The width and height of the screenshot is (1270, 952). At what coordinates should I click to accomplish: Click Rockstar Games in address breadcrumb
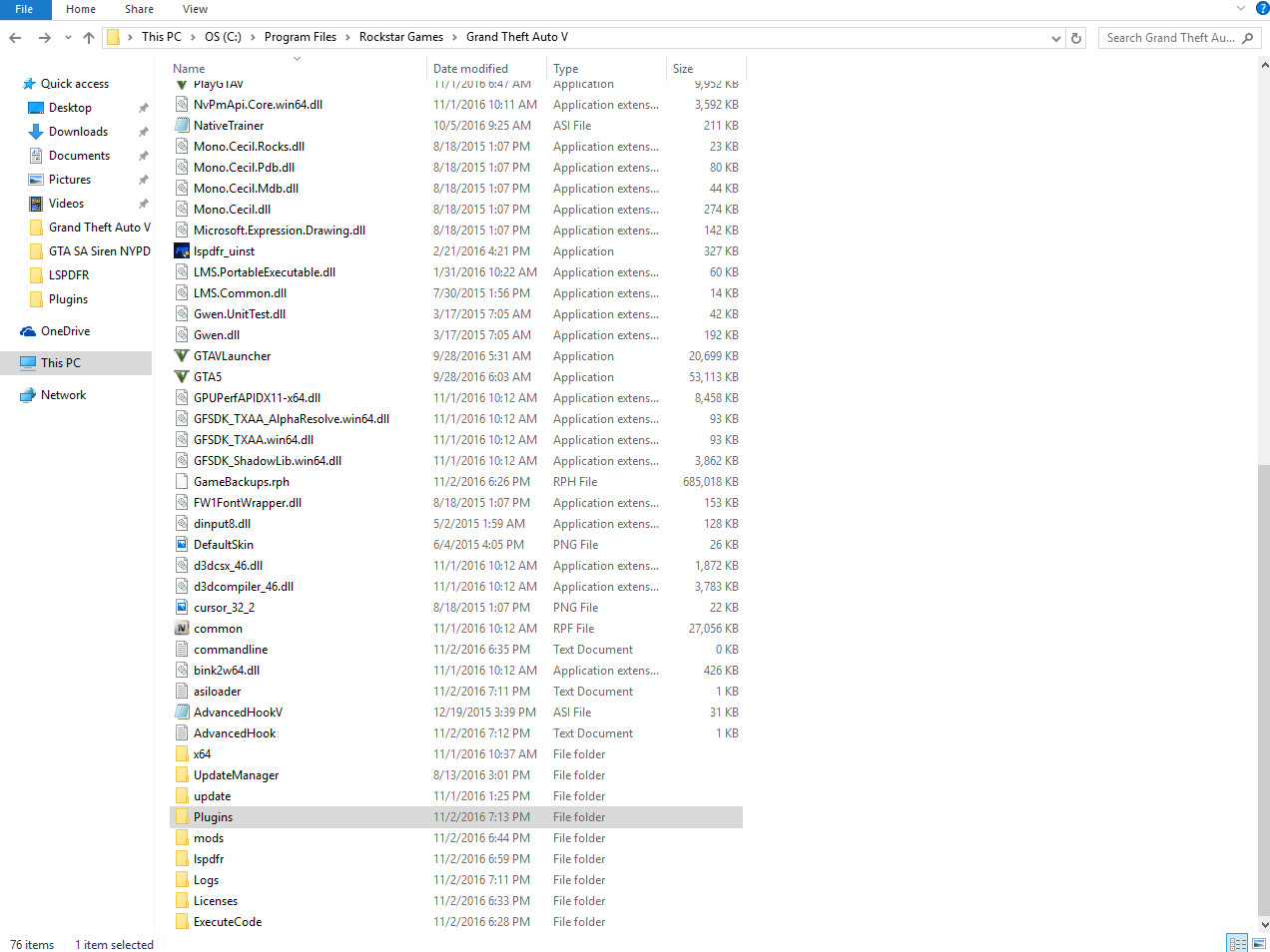(401, 37)
